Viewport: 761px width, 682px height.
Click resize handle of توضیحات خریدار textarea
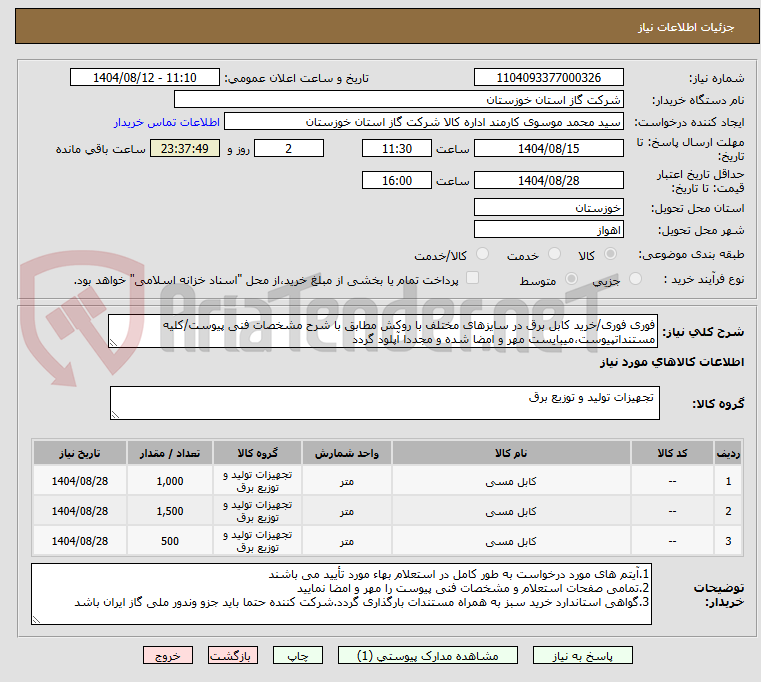coord(36,620)
